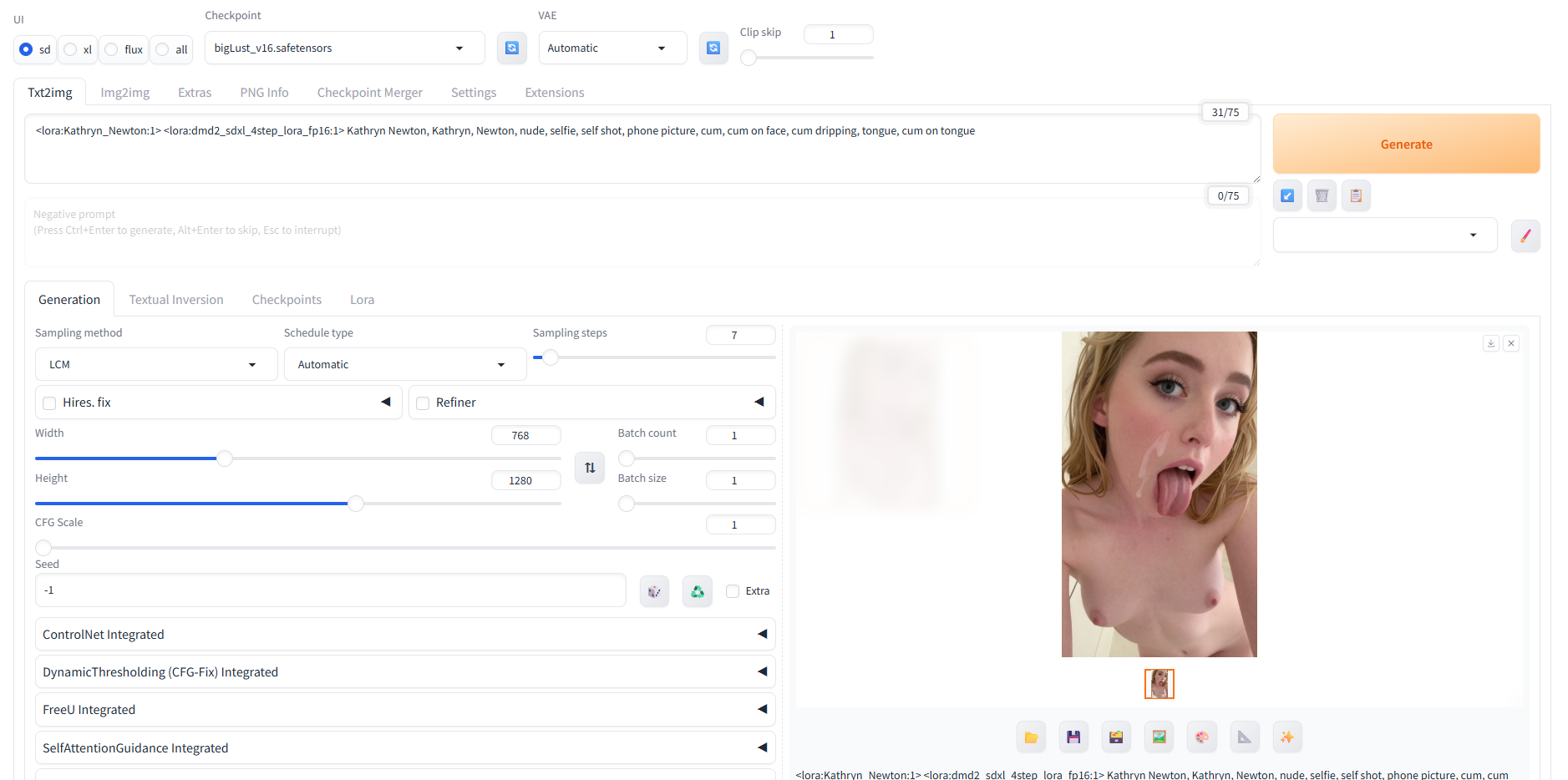Screen dimensions: 1568x780
Task: Open the PNG Info tab
Action: click(264, 93)
